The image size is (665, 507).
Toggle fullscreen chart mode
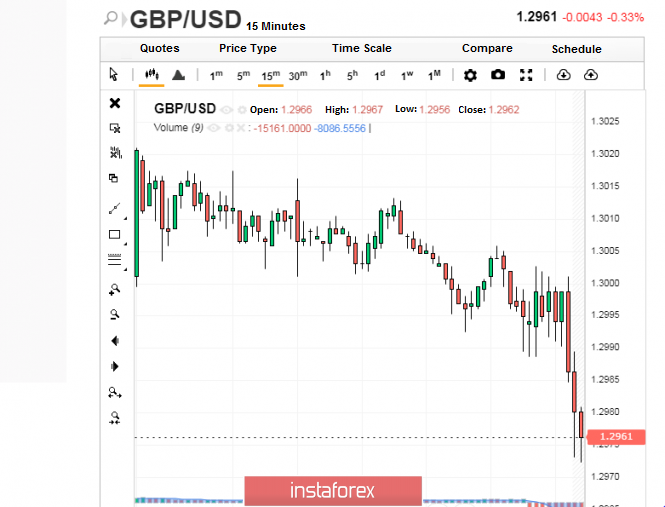526,75
